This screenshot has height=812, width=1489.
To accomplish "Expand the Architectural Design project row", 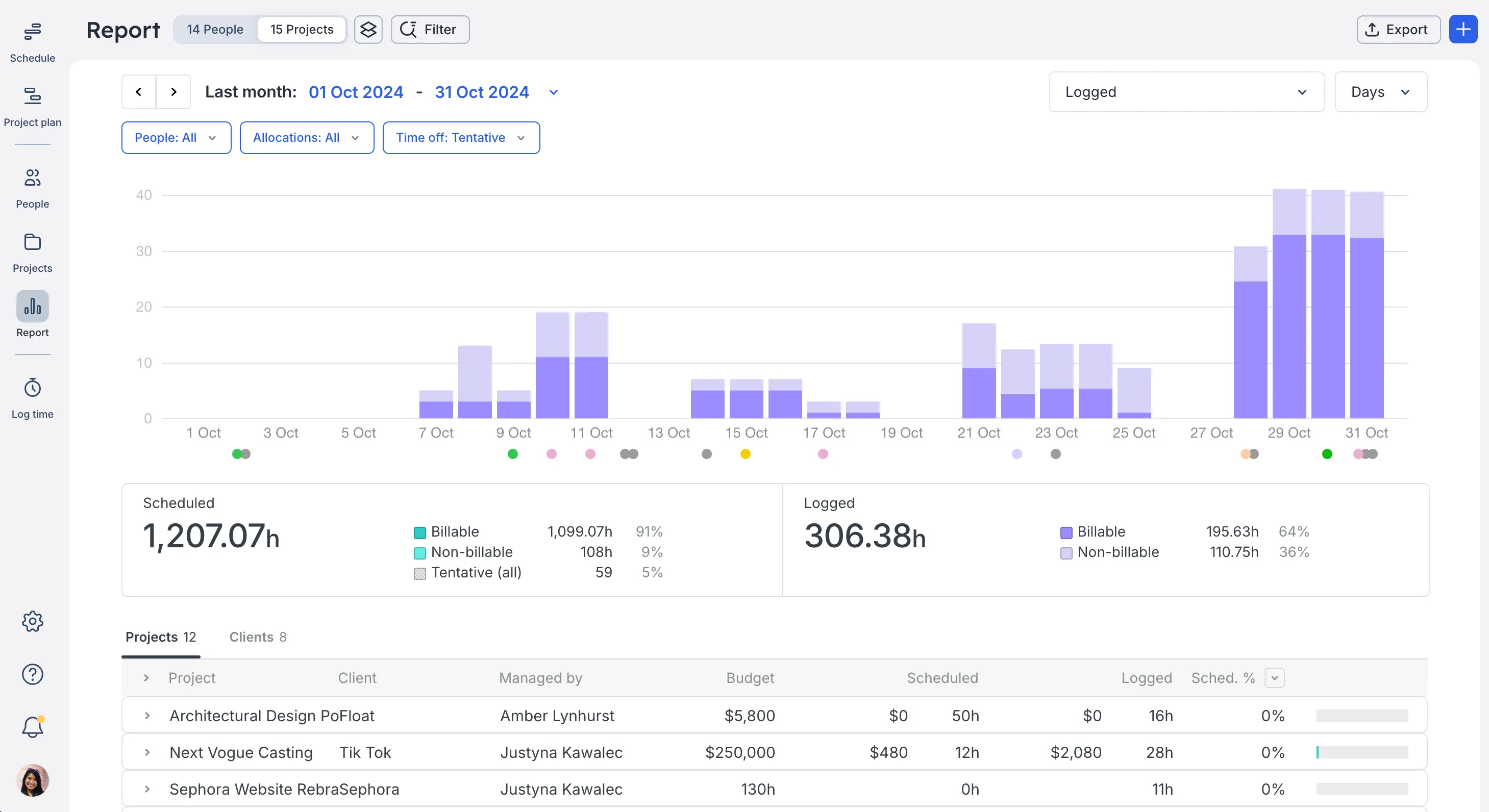I will pyautogui.click(x=147, y=716).
